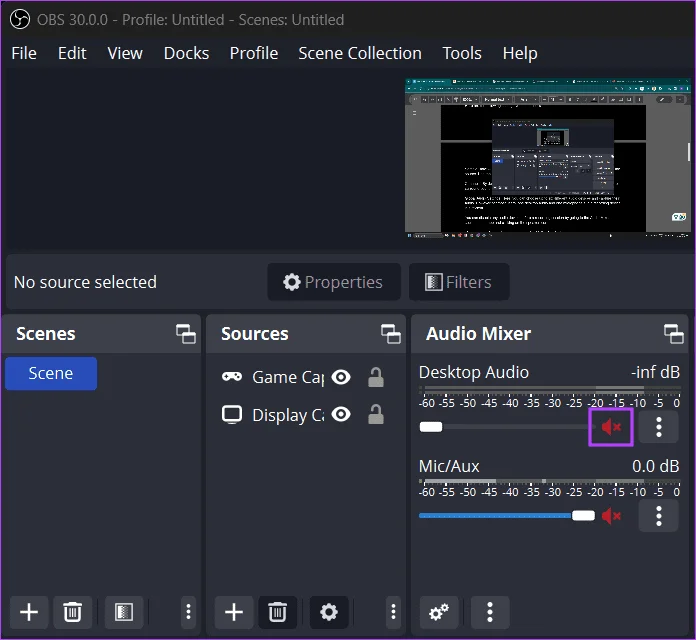Image resolution: width=696 pixels, height=640 pixels.
Task: Open the Profile menu
Action: coord(254,53)
